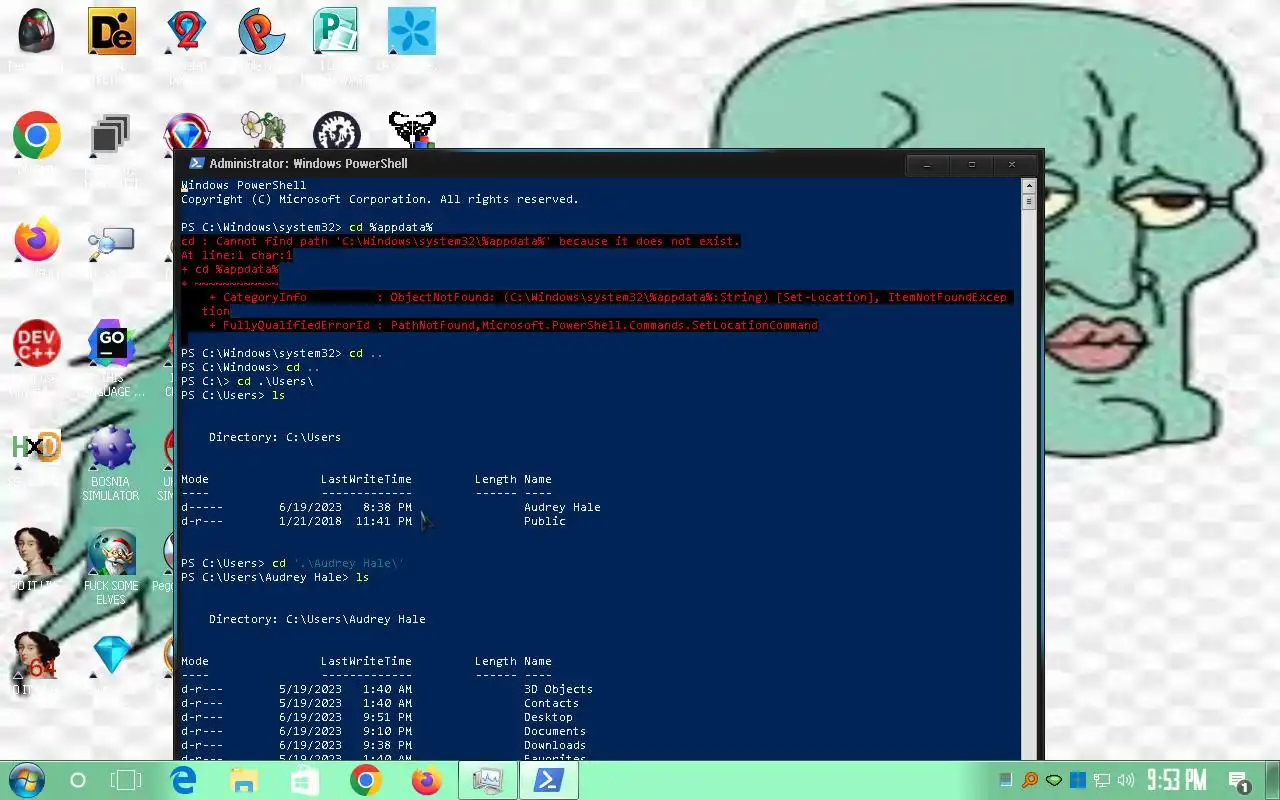
Task: Open the orange 'P' swirl desktop icon
Action: tap(261, 32)
